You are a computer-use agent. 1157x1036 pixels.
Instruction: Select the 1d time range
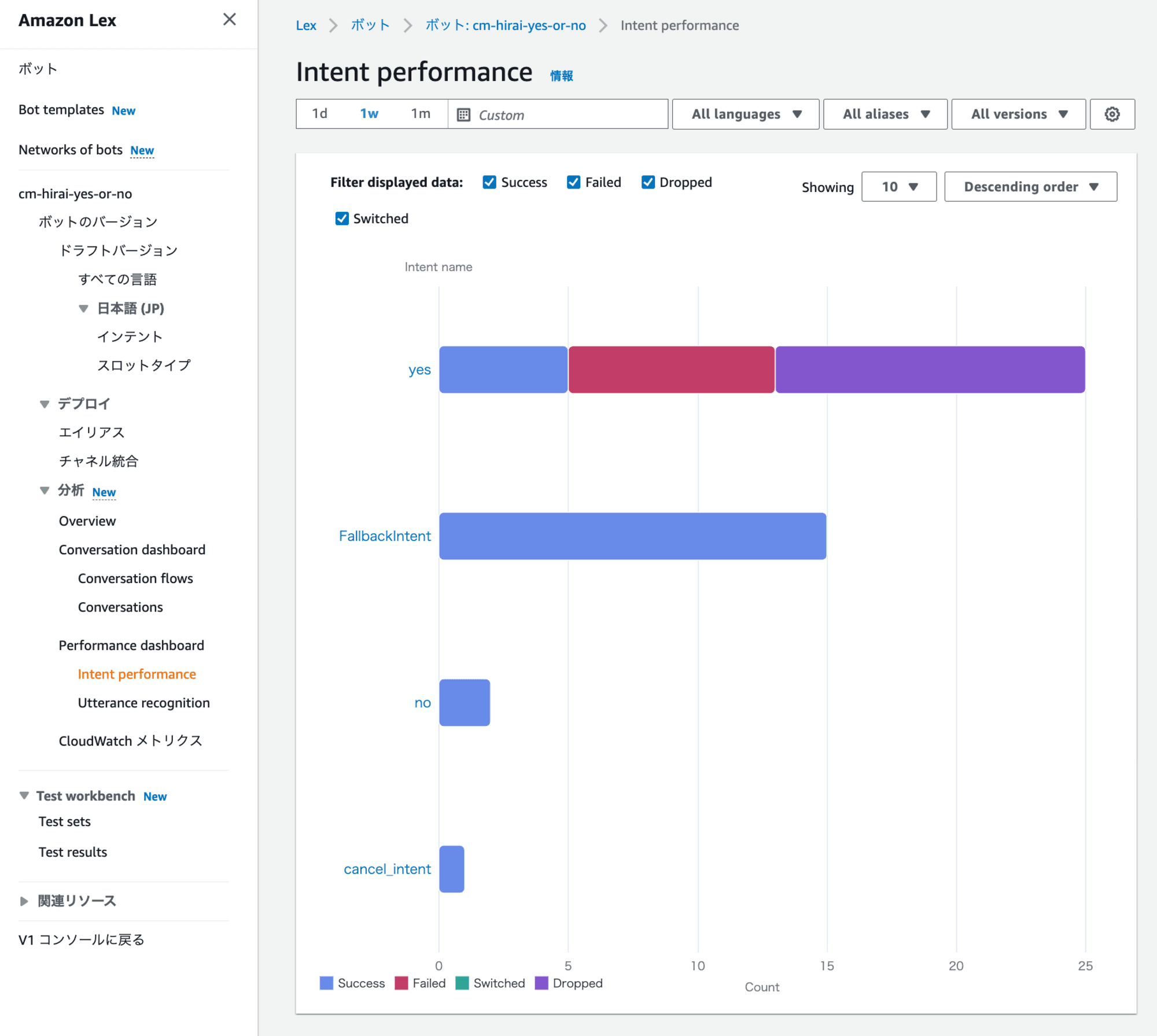(320, 114)
